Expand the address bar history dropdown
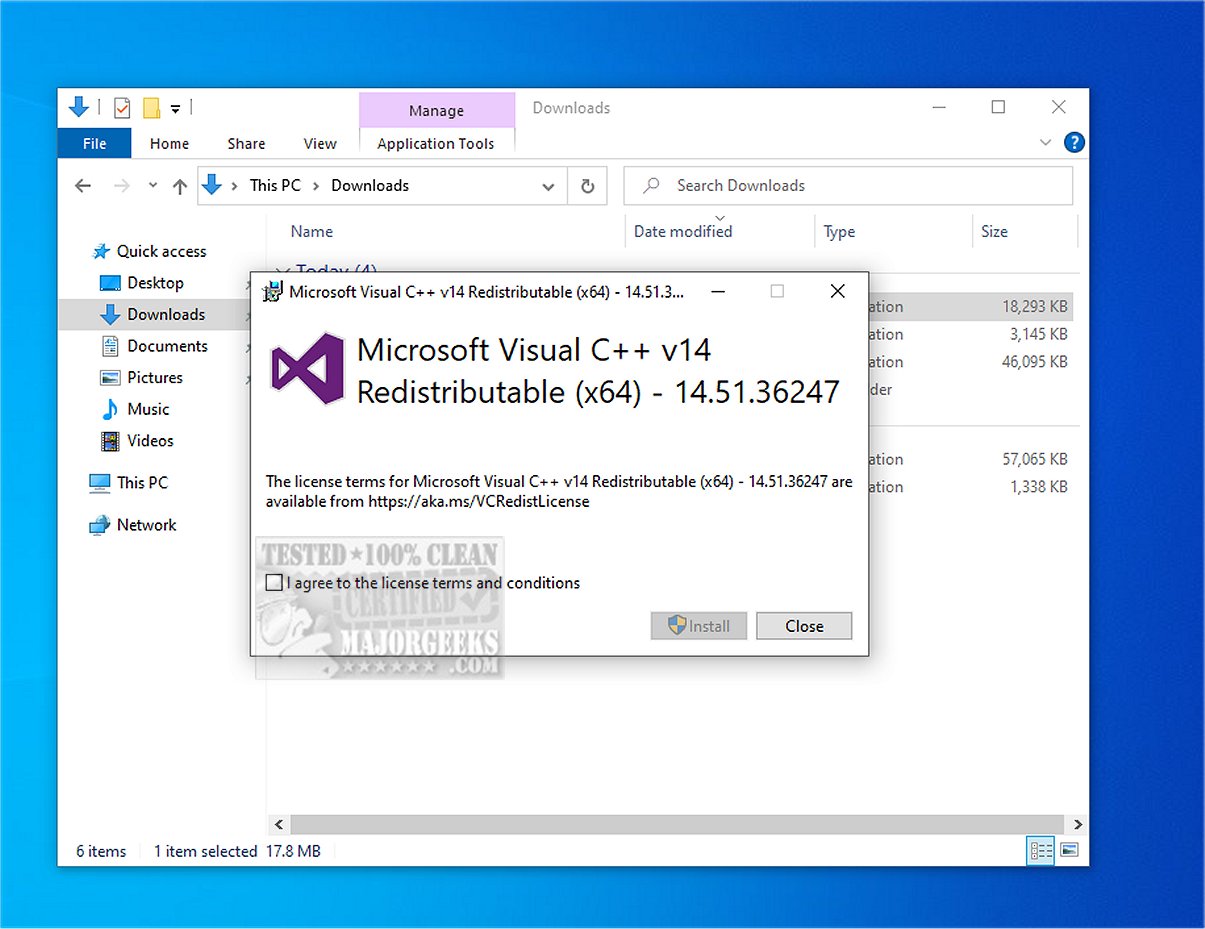Screen dimensions: 1205x929 click(548, 186)
